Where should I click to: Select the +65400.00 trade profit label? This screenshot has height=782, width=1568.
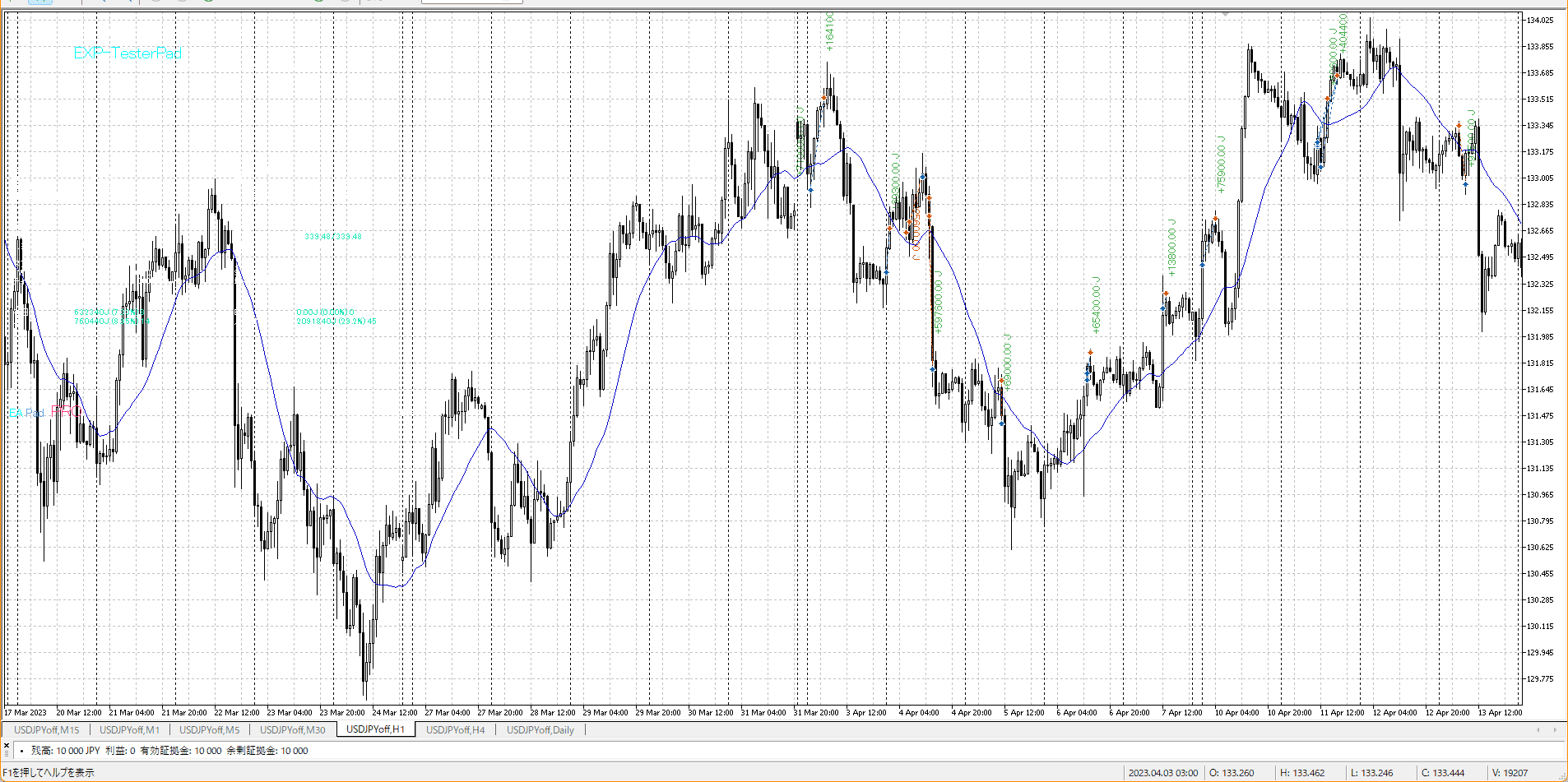[x=1095, y=304]
